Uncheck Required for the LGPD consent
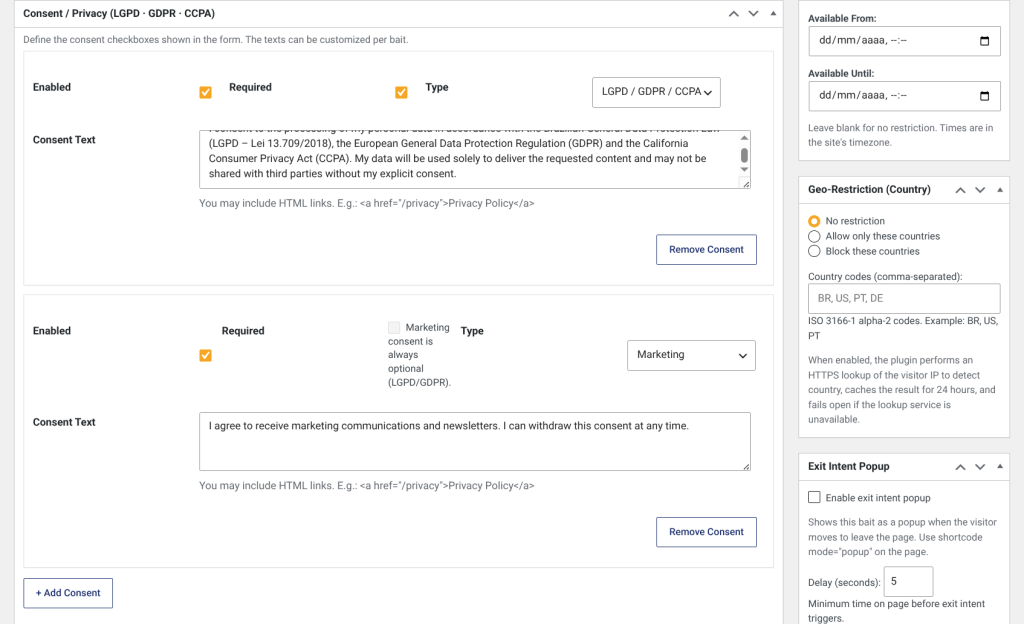 402,93
